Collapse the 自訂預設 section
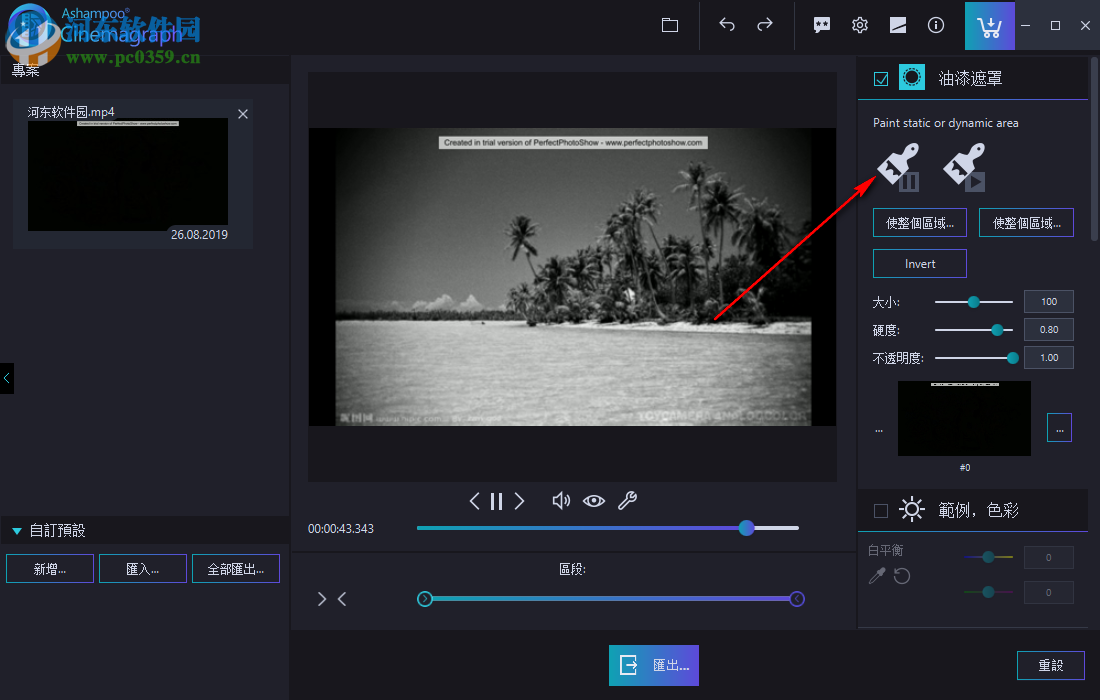The height and width of the screenshot is (700, 1100). pyautogui.click(x=17, y=531)
